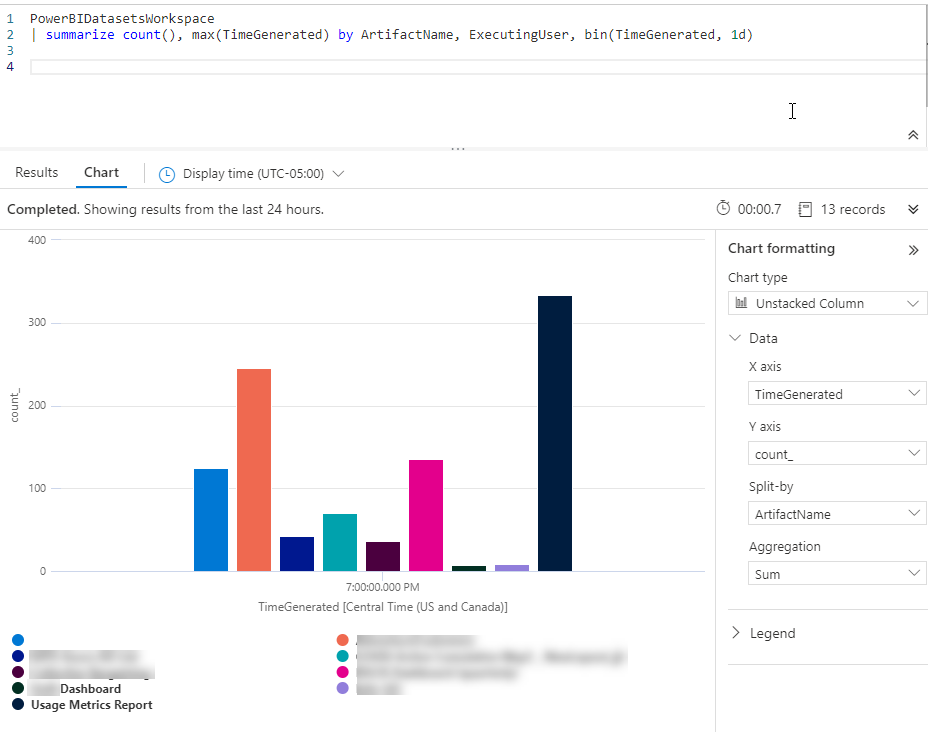Click the coral orange column bar
928x732 pixels.
(x=254, y=470)
